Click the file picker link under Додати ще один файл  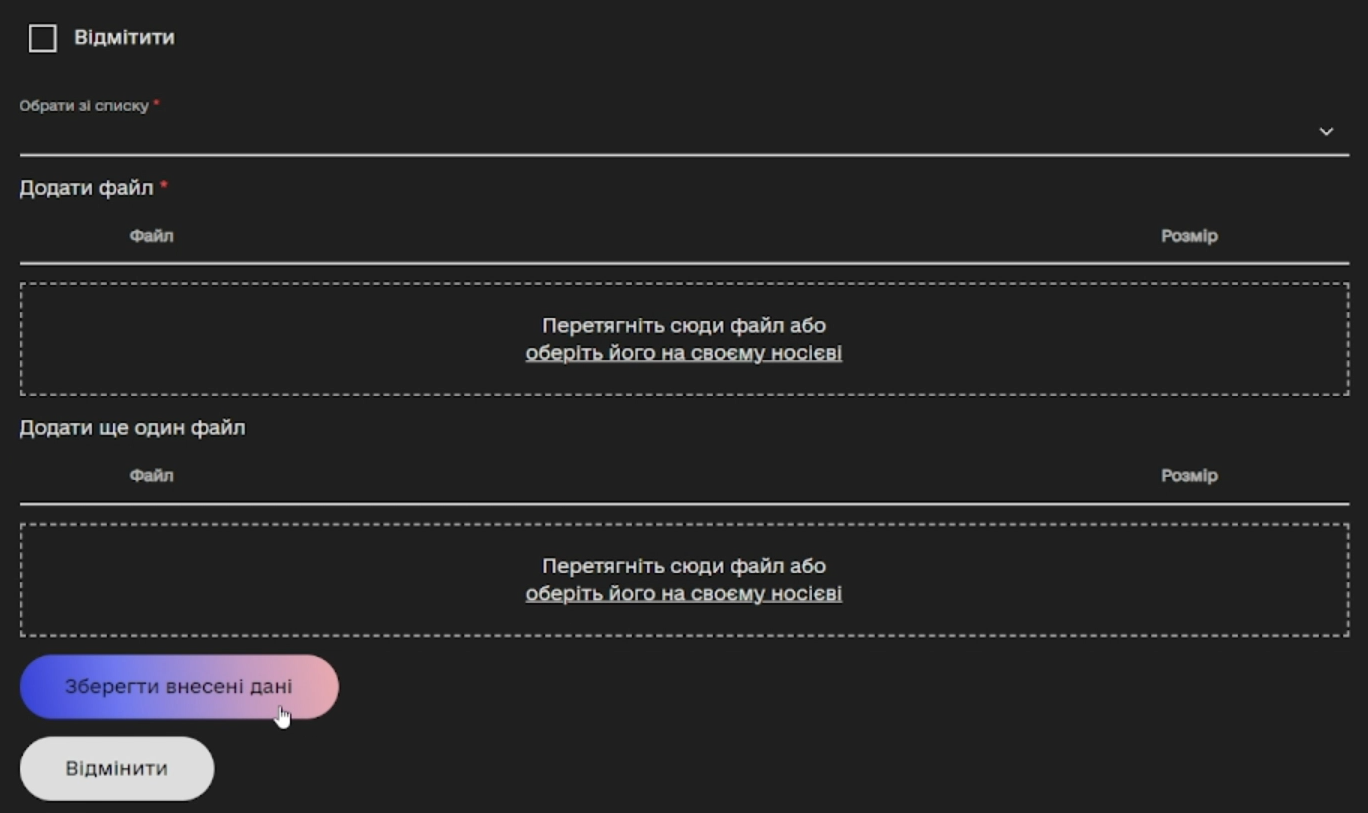[x=684, y=593]
